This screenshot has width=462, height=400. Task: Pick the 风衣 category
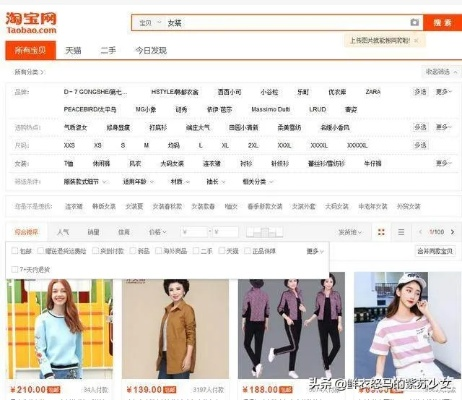pyautogui.click(x=135, y=163)
